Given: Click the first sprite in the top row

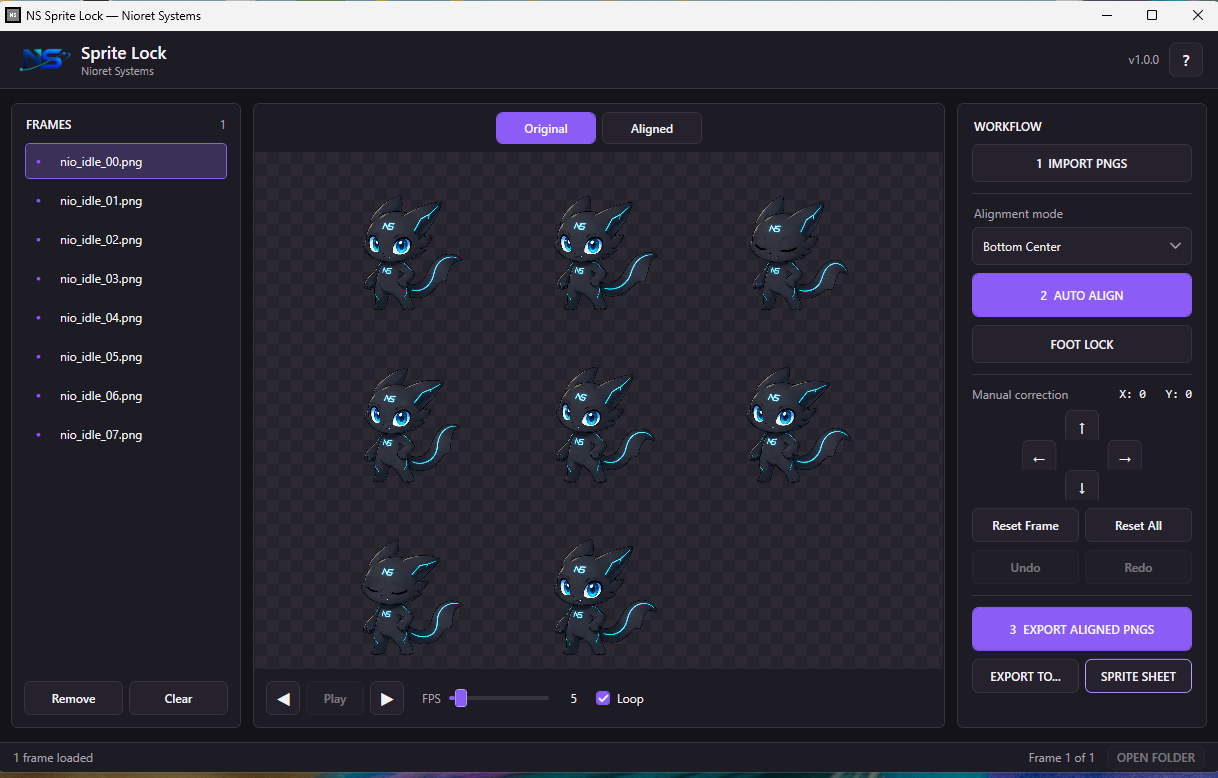Looking at the screenshot, I should click(411, 253).
